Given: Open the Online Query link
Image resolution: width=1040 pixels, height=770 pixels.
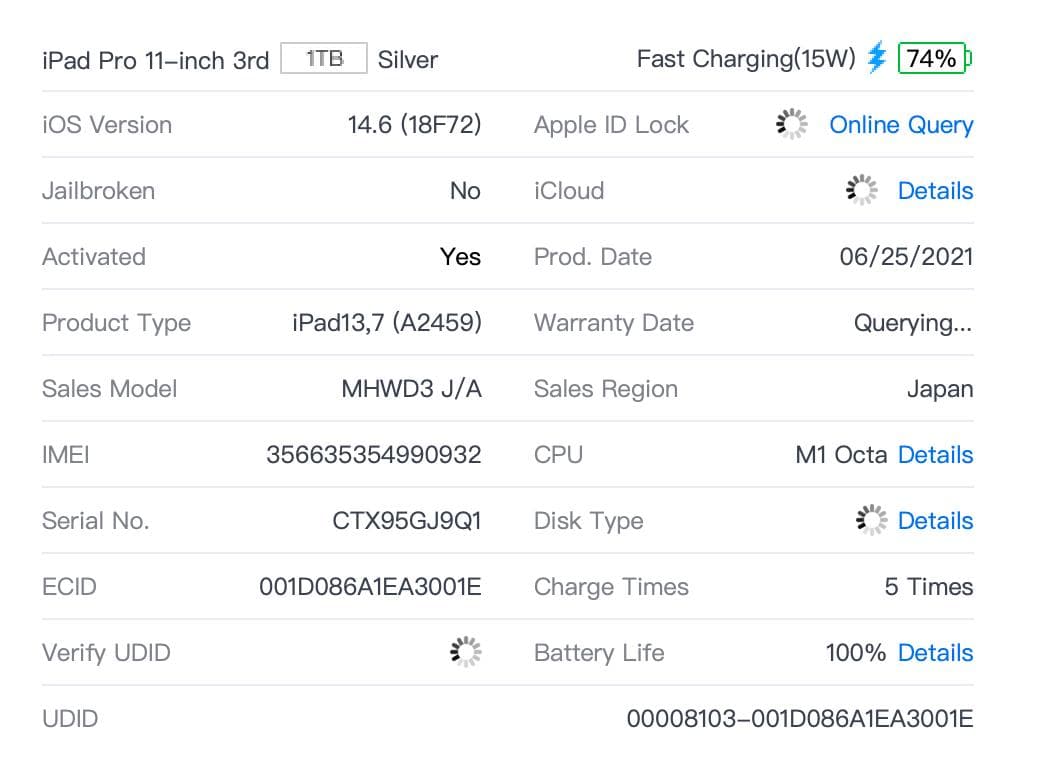Looking at the screenshot, I should pyautogui.click(x=901, y=125).
